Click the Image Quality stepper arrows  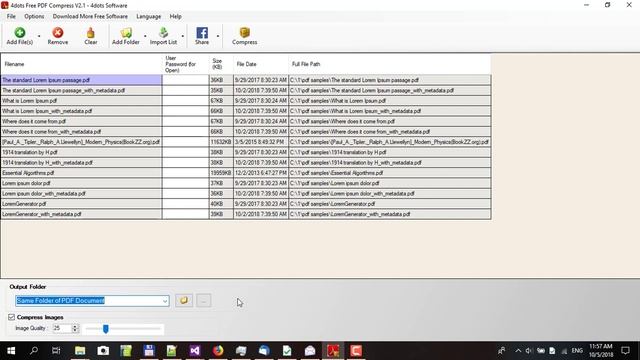[x=75, y=328]
